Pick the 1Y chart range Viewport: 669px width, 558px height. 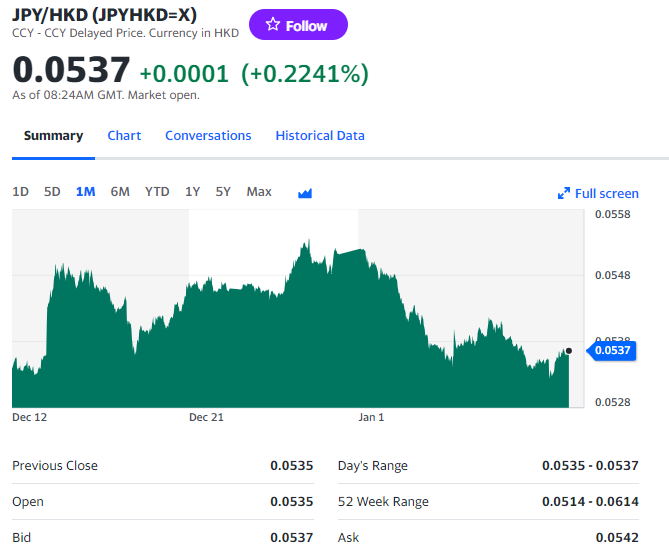[x=192, y=192]
